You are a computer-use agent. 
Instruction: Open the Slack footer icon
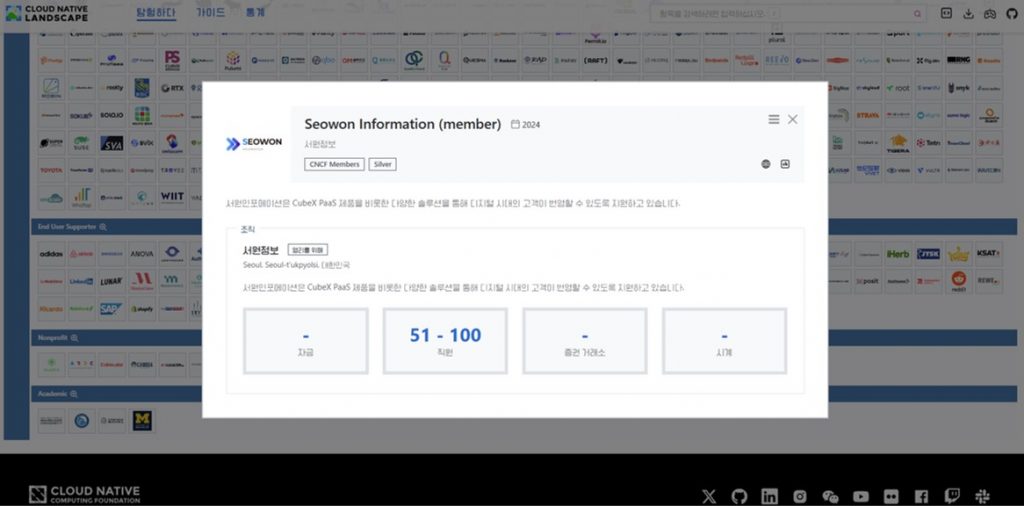[982, 496]
